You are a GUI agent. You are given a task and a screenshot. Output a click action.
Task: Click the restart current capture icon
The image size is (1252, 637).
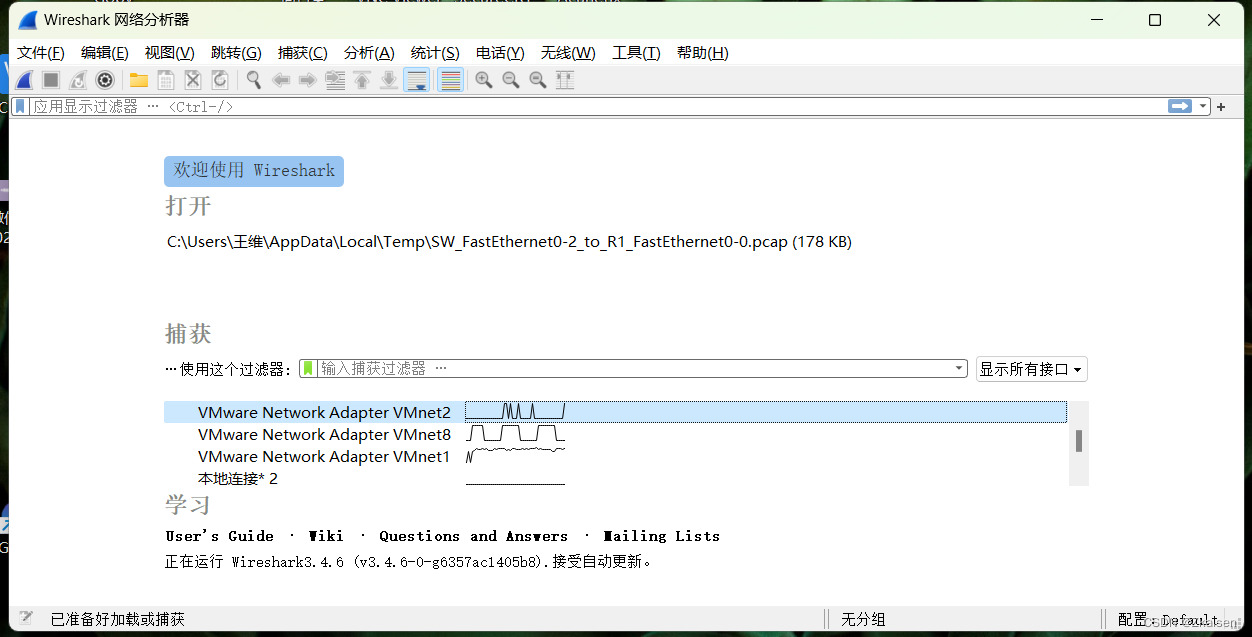[78, 80]
